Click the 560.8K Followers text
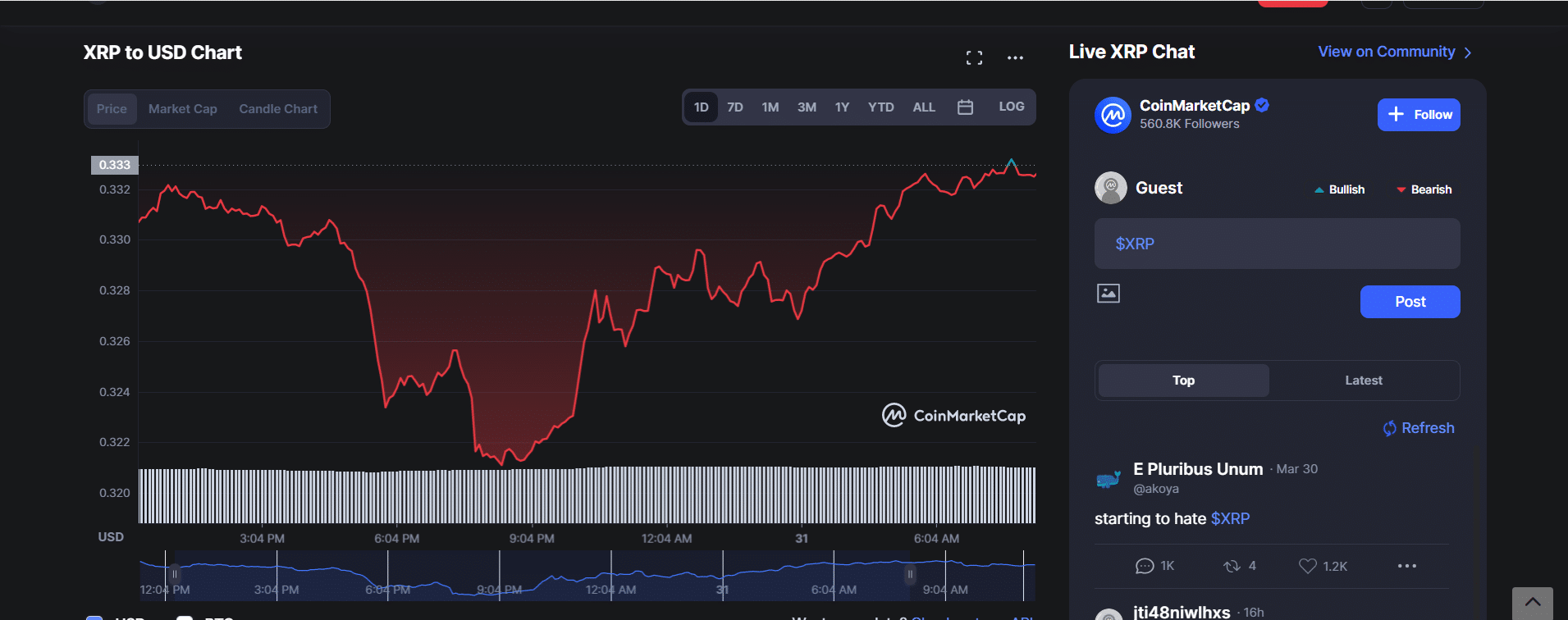1568x620 pixels. click(1190, 124)
